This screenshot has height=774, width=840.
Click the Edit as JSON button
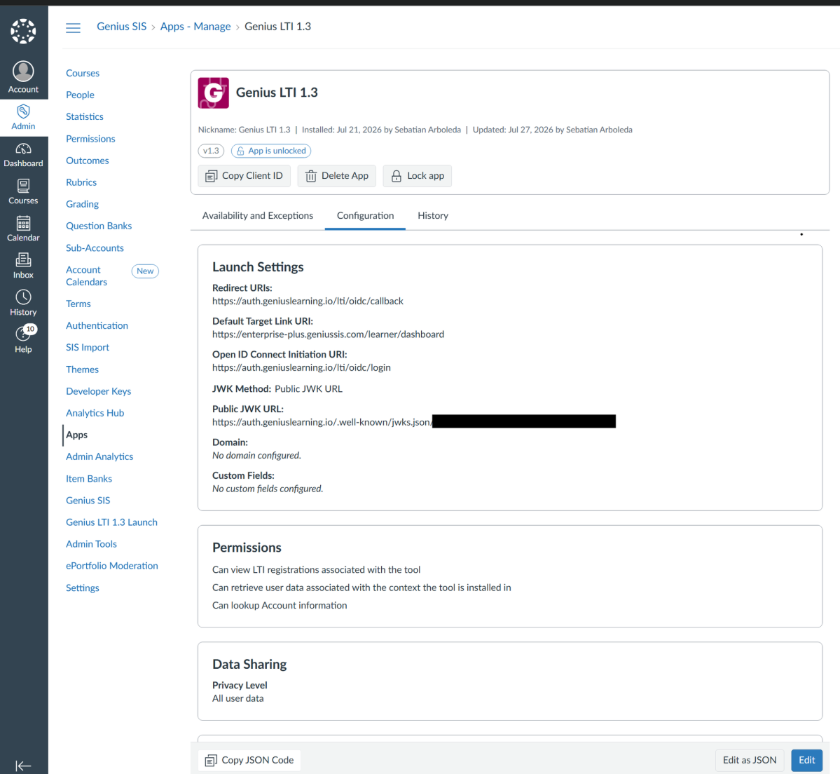click(749, 760)
